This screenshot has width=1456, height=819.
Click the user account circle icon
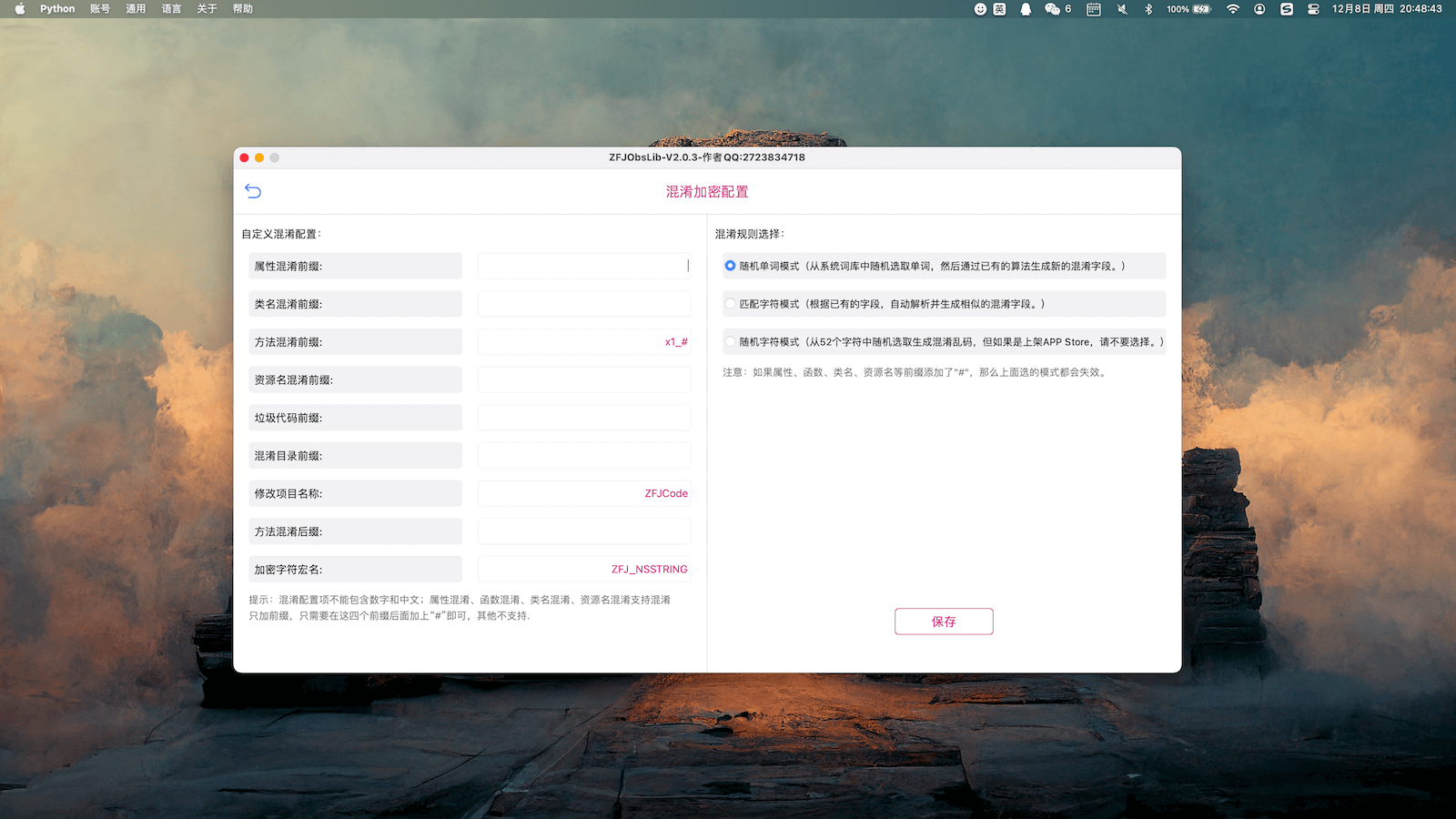[x=1259, y=9]
